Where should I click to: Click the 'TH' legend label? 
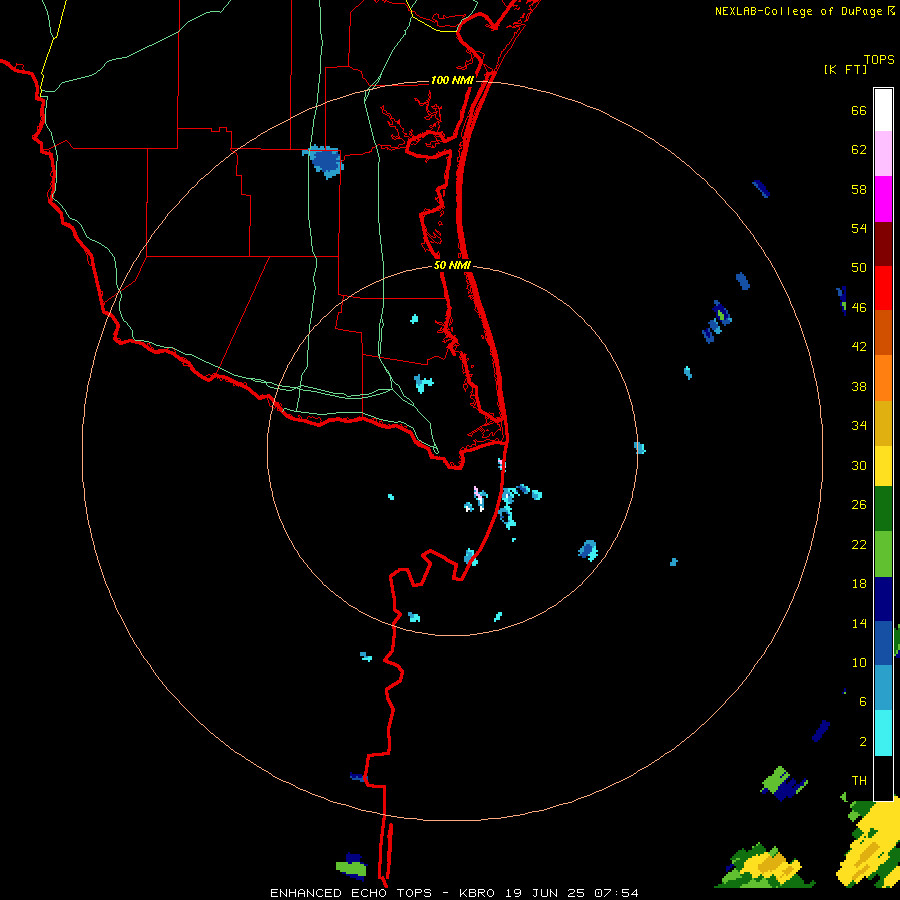click(x=859, y=781)
